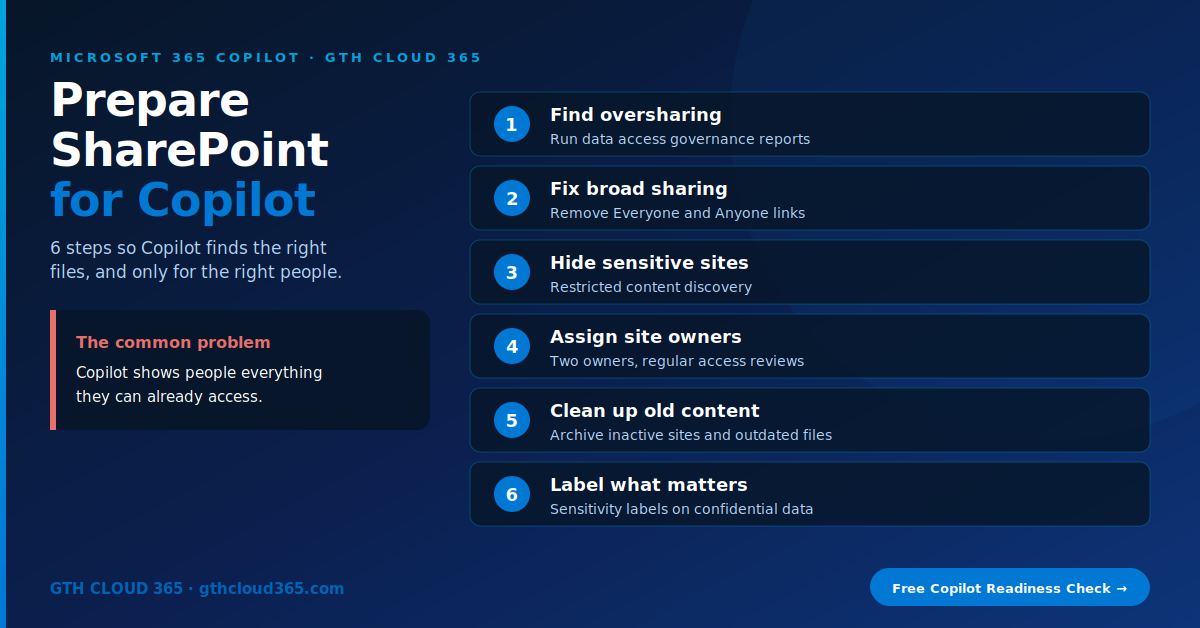Select the 'Hide sensitive sites' heading
1200x628 pixels.
(649, 263)
